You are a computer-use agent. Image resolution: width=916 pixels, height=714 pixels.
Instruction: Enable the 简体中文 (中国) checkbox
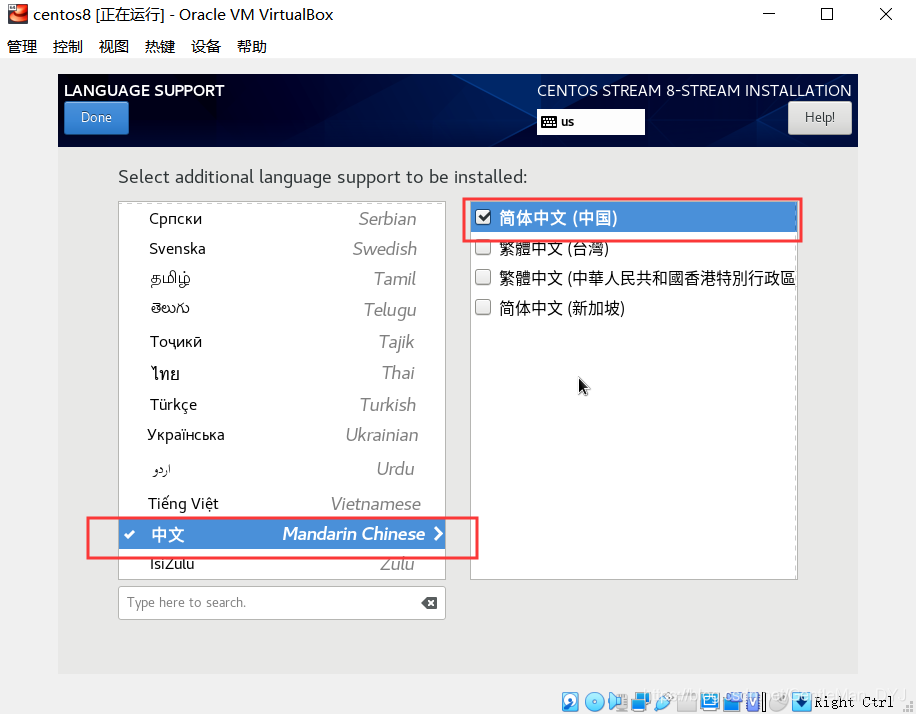coord(483,216)
